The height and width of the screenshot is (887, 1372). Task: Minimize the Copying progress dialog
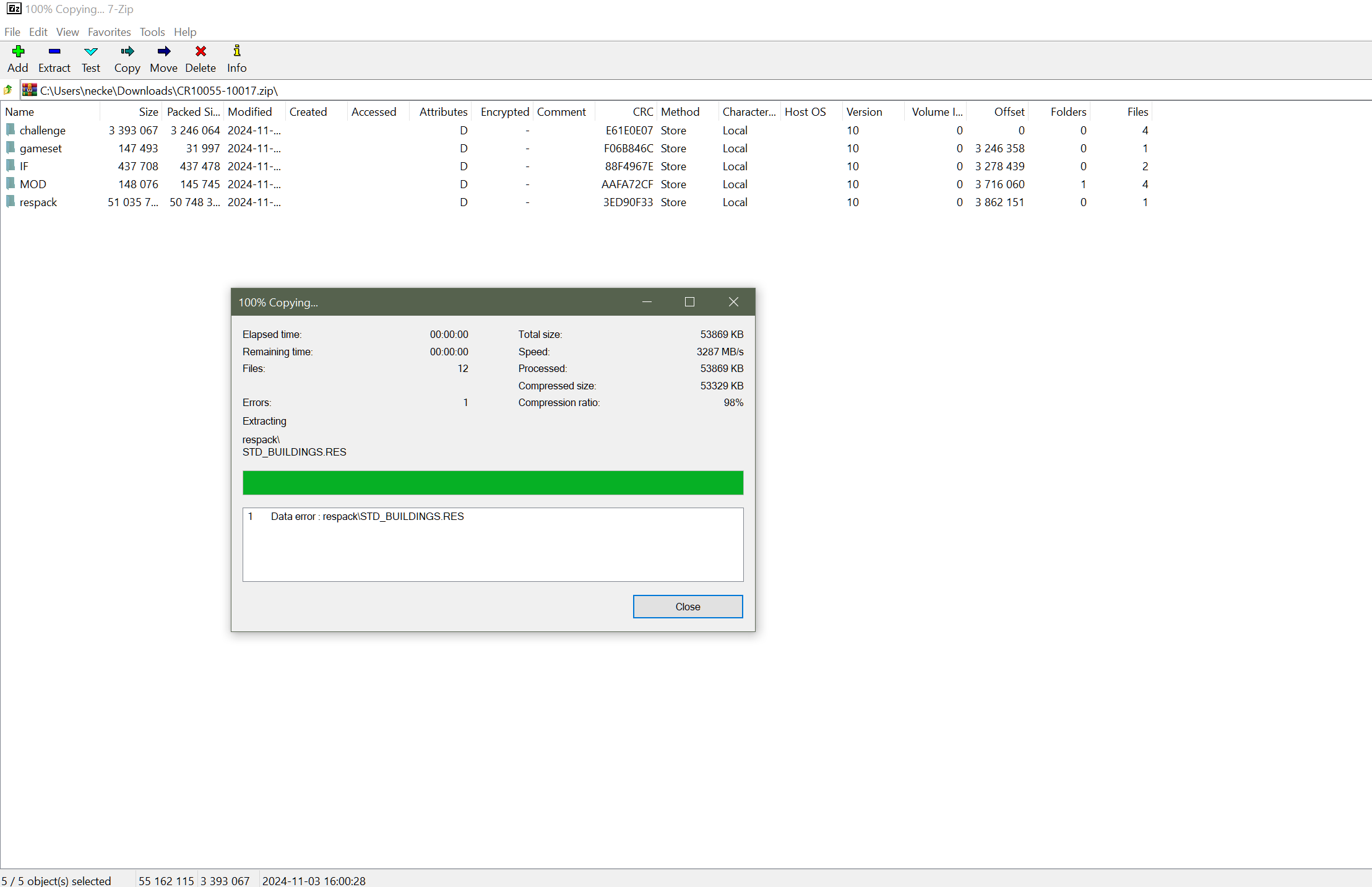point(647,302)
